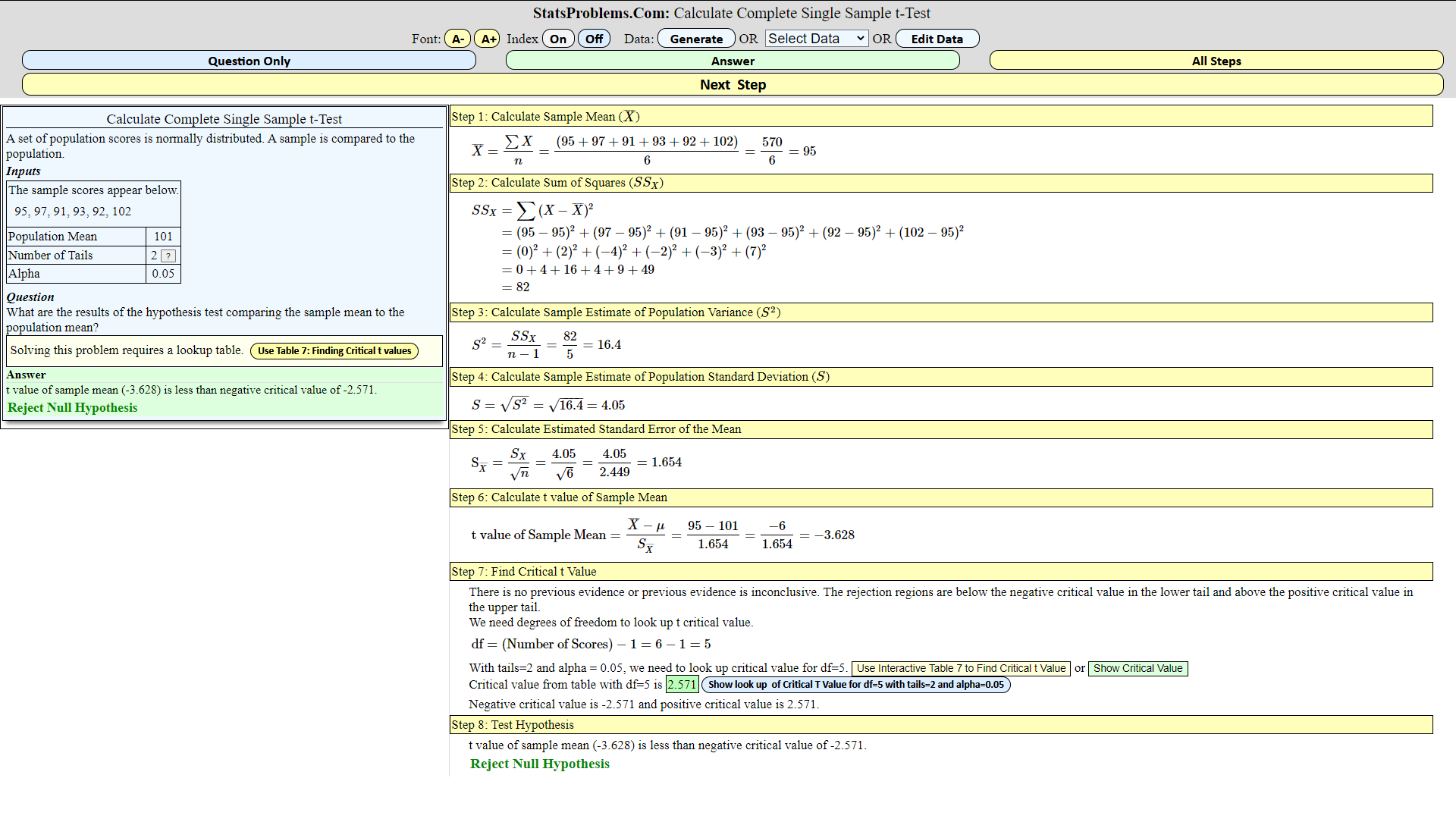Select the Step 2: Calculate Sum of Squares header

point(941,183)
